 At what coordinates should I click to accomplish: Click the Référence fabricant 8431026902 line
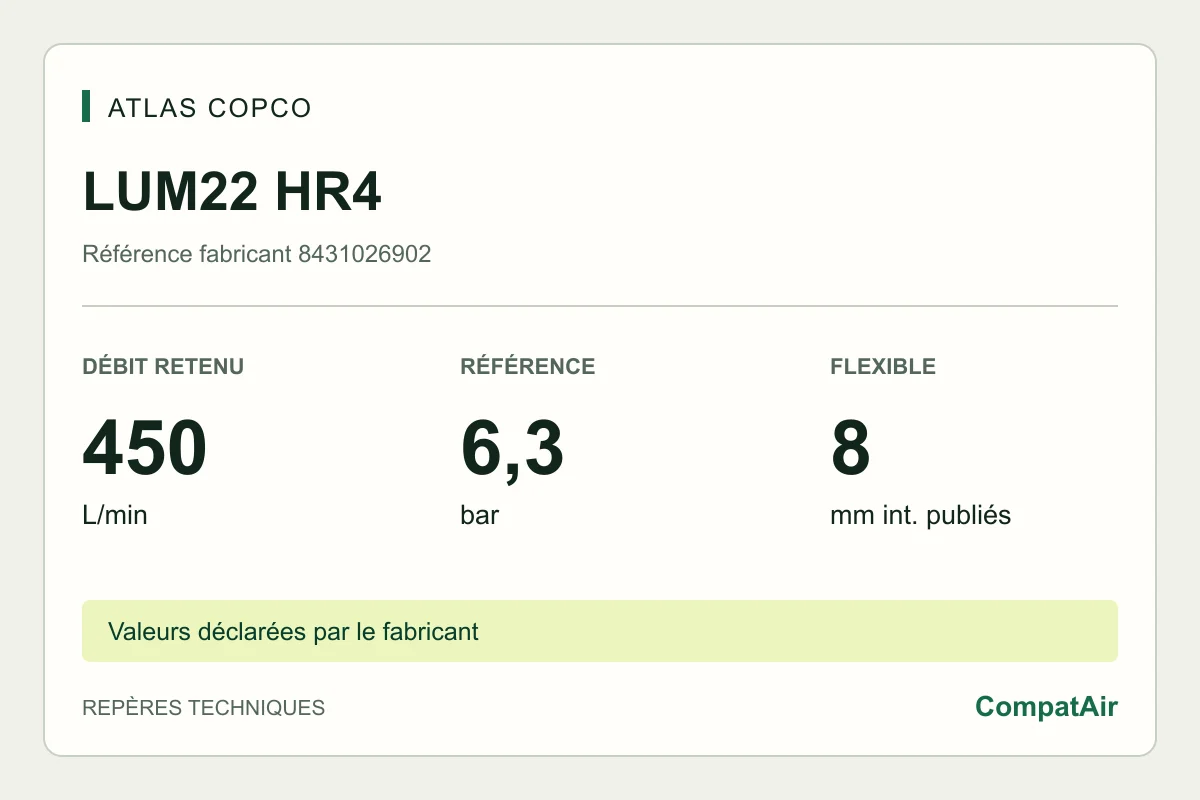[256, 254]
